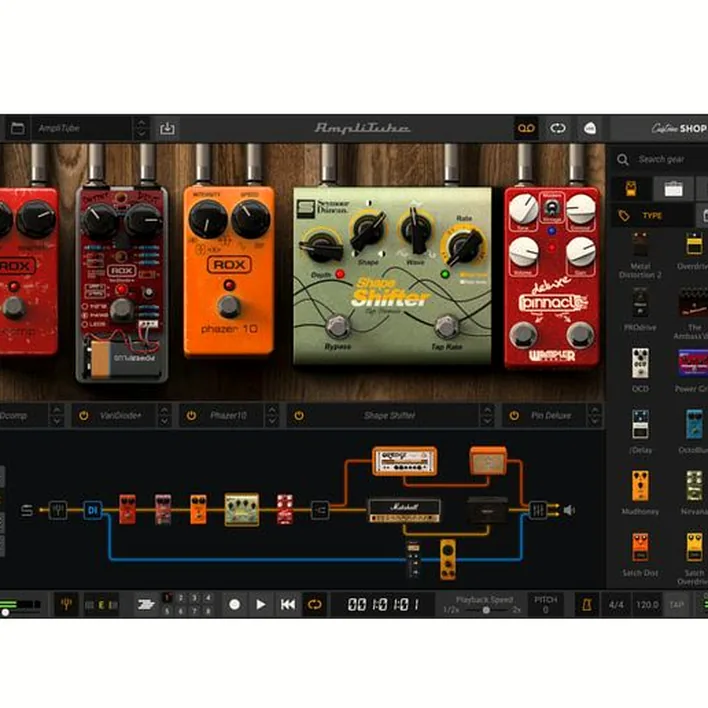Viewport: 708px width, 708px height.
Task: Select recorder track 2
Action: pos(181,598)
